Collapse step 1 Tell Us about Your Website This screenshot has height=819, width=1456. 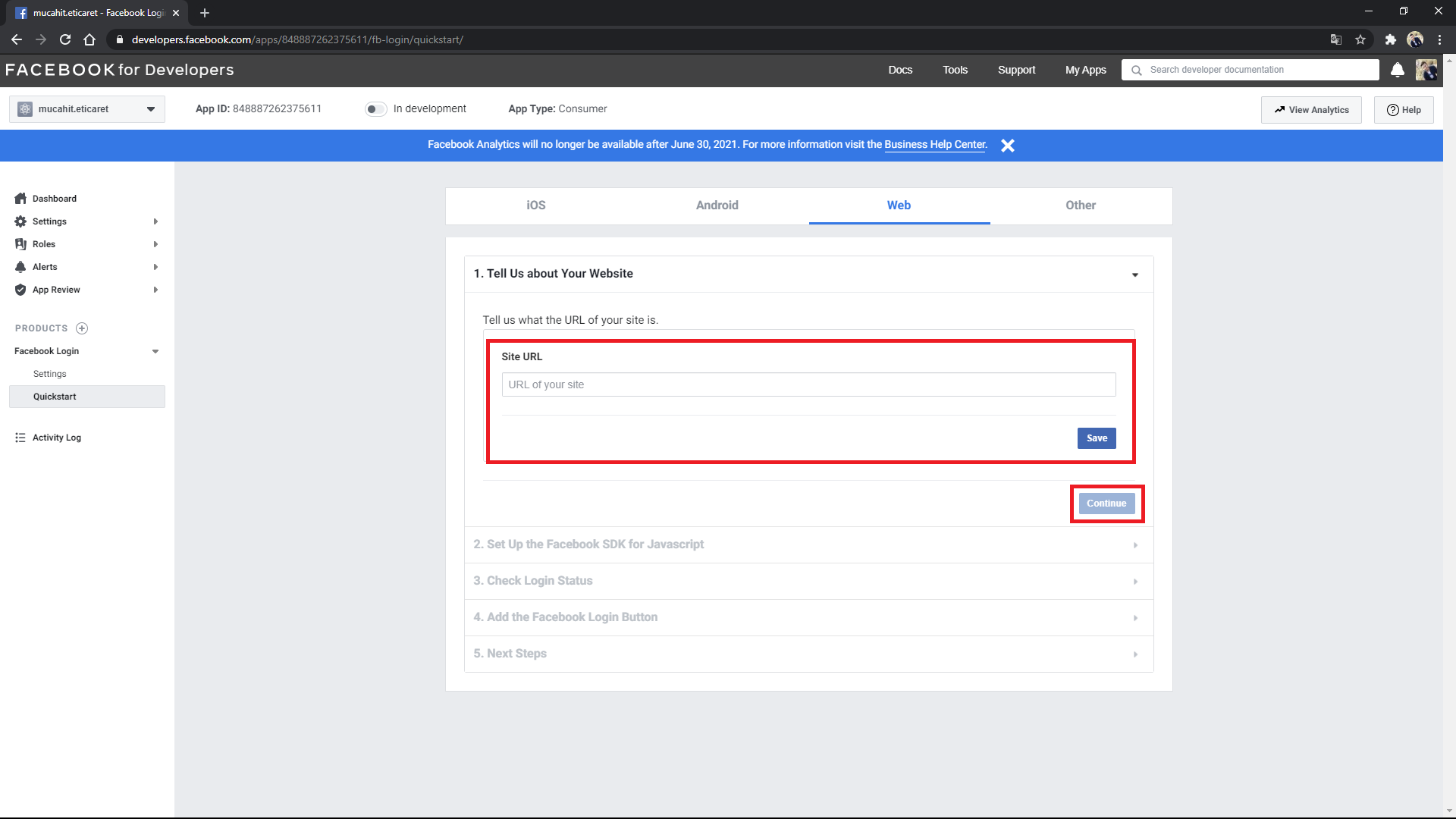(x=809, y=274)
